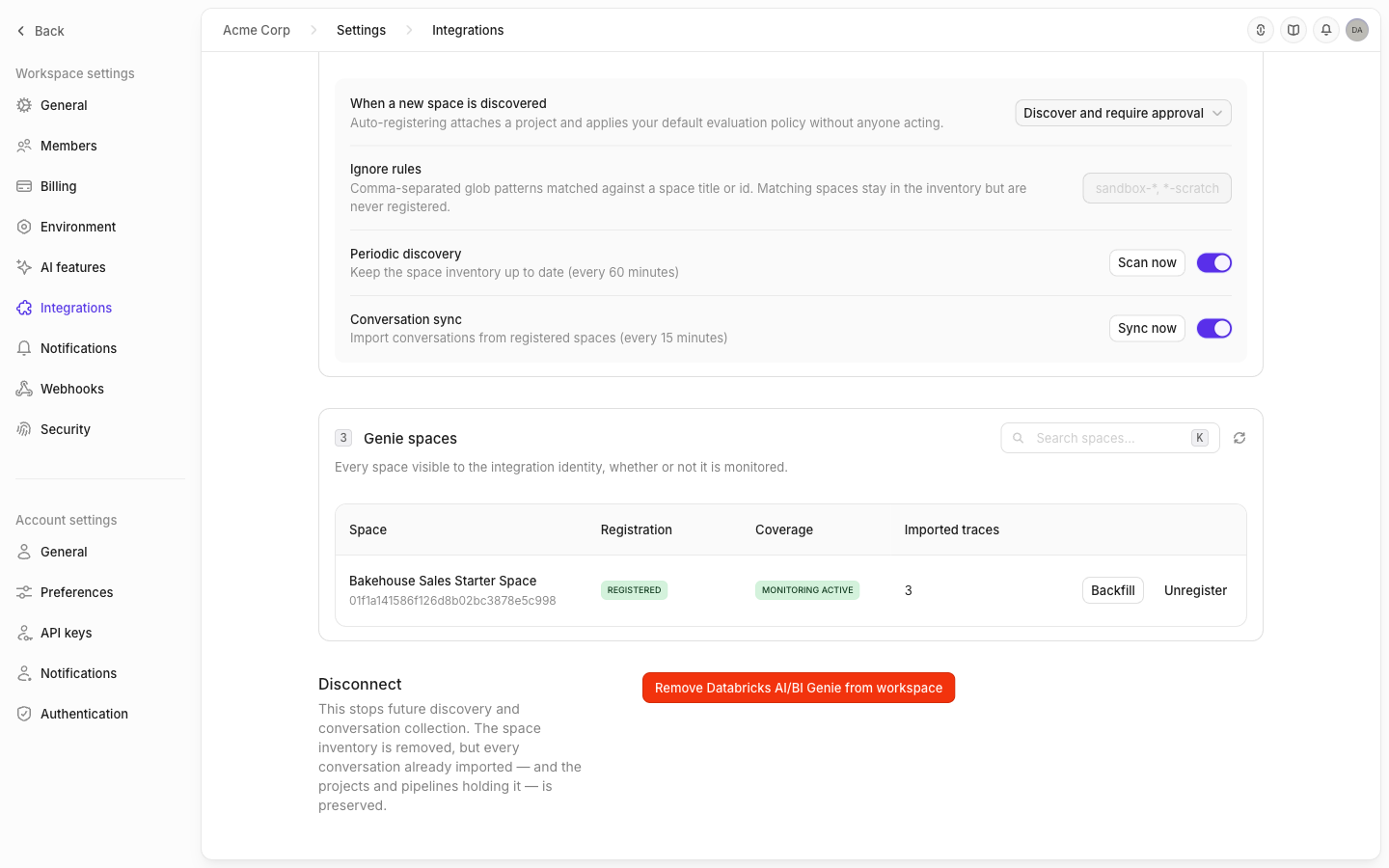Refresh the Genie spaces list

point(1239,438)
